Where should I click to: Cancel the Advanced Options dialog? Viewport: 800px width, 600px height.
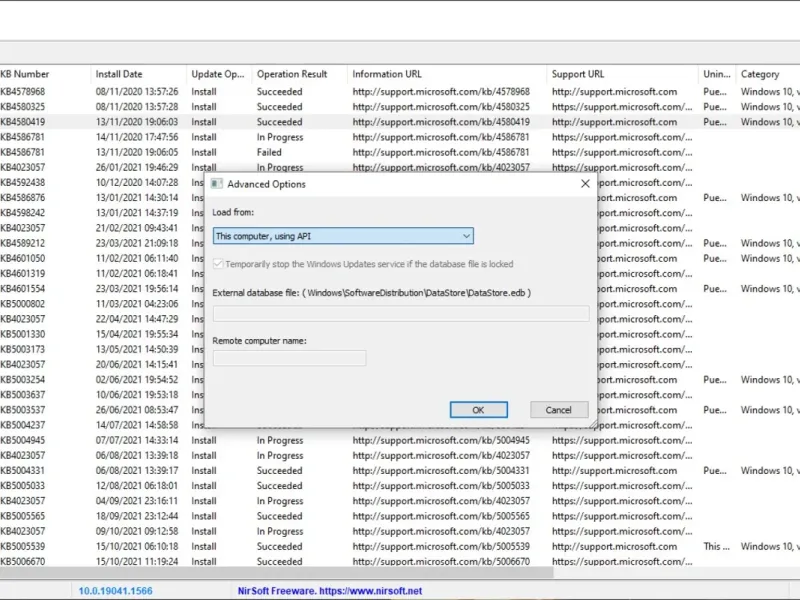(x=559, y=410)
